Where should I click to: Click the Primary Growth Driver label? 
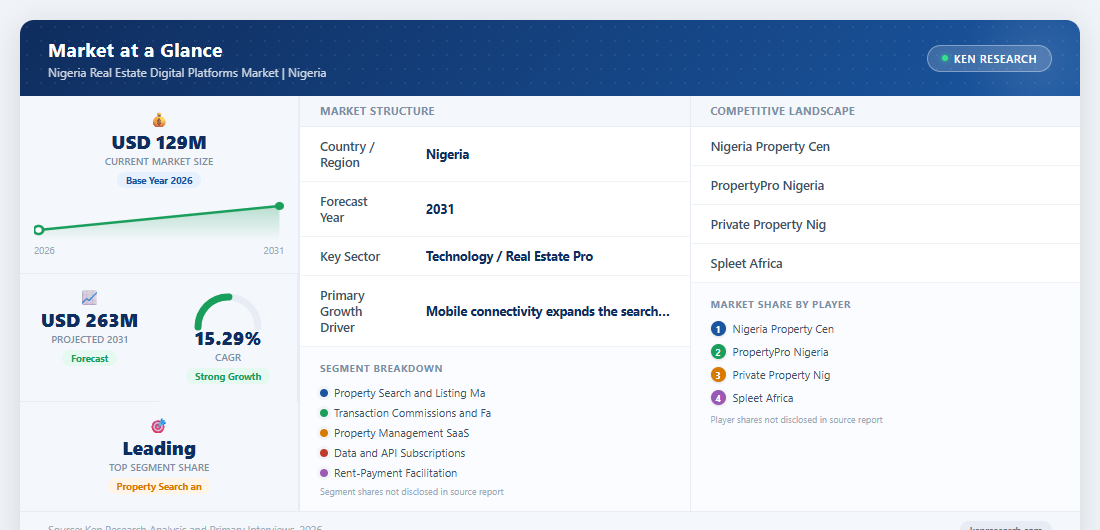point(342,312)
